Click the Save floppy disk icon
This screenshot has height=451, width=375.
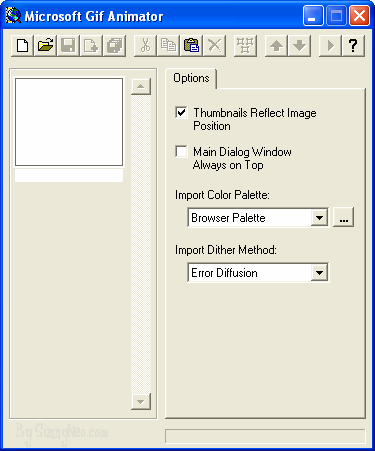(x=68, y=45)
